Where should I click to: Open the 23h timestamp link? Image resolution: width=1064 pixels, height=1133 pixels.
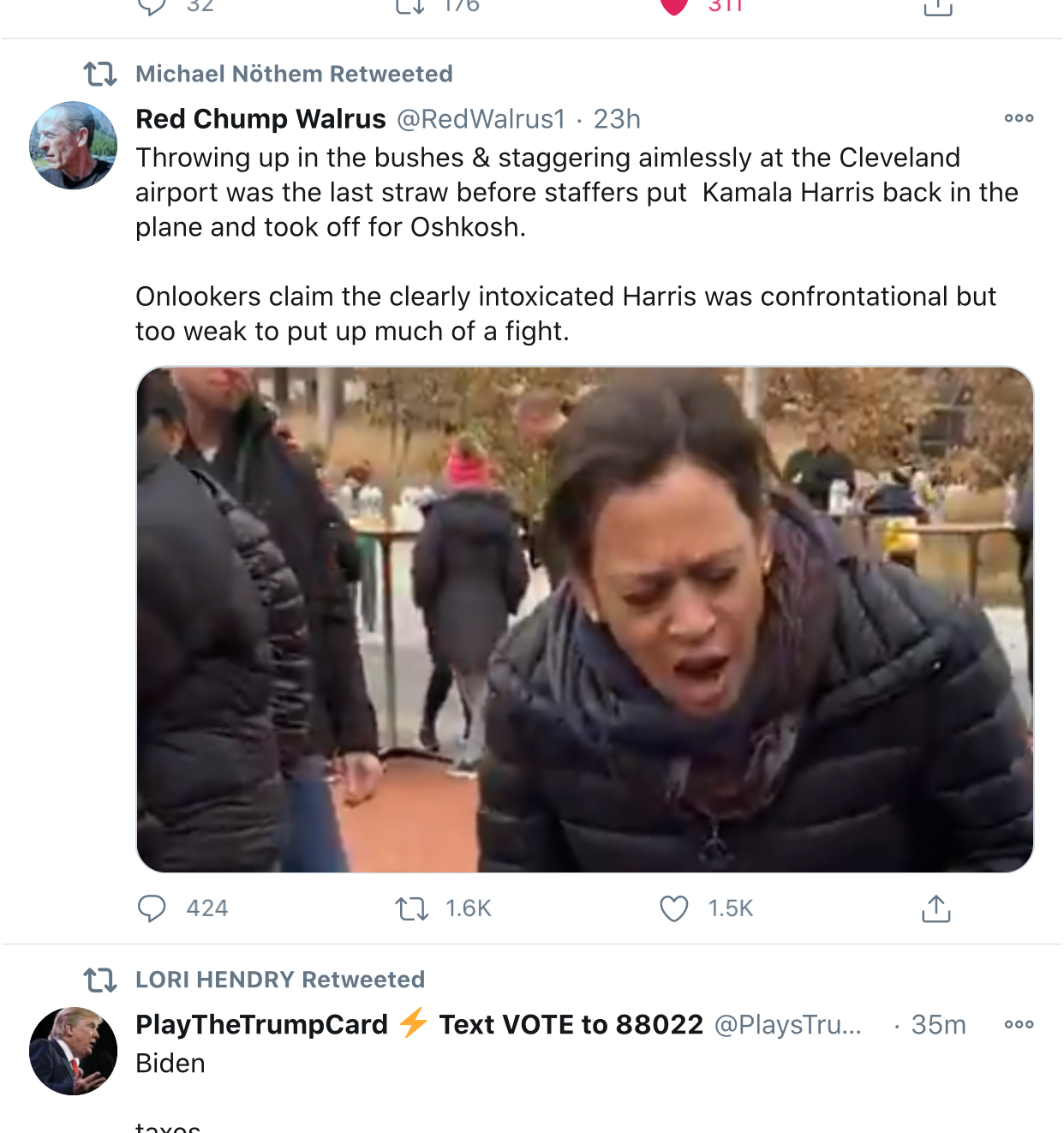click(617, 118)
